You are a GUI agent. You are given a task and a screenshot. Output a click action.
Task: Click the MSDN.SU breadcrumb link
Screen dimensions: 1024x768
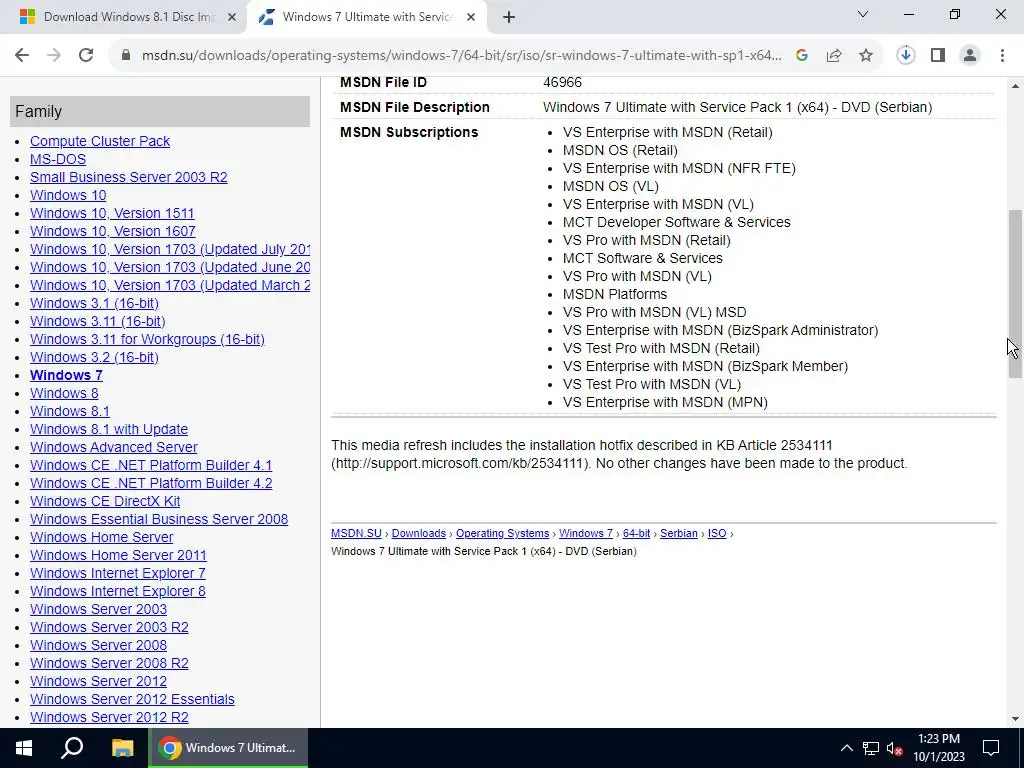click(x=356, y=534)
